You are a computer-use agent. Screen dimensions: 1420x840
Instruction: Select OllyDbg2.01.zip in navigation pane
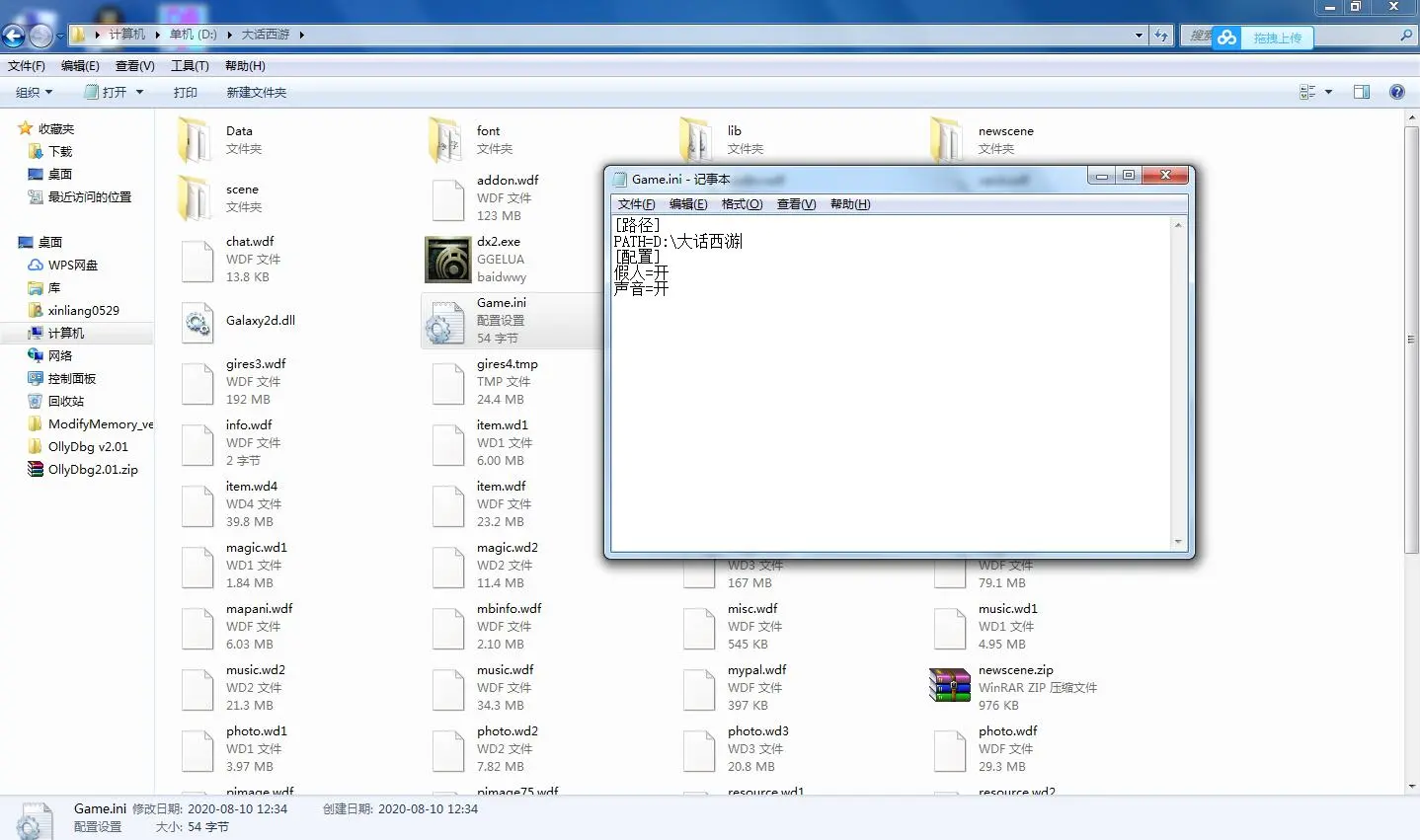(92, 470)
